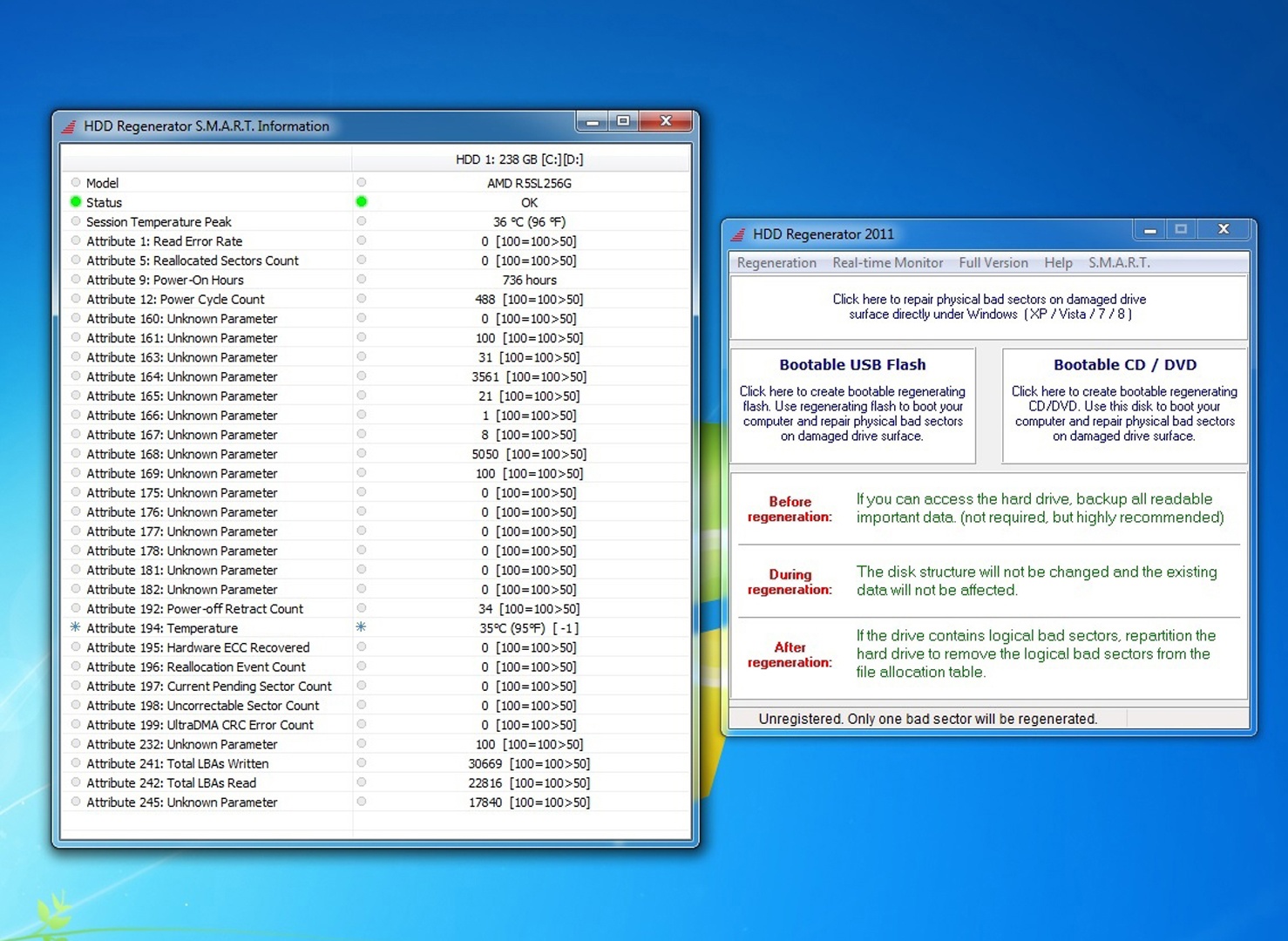This screenshot has height=941, width=1288.
Task: Click the backup all readable data advice text
Action: coord(1040,508)
